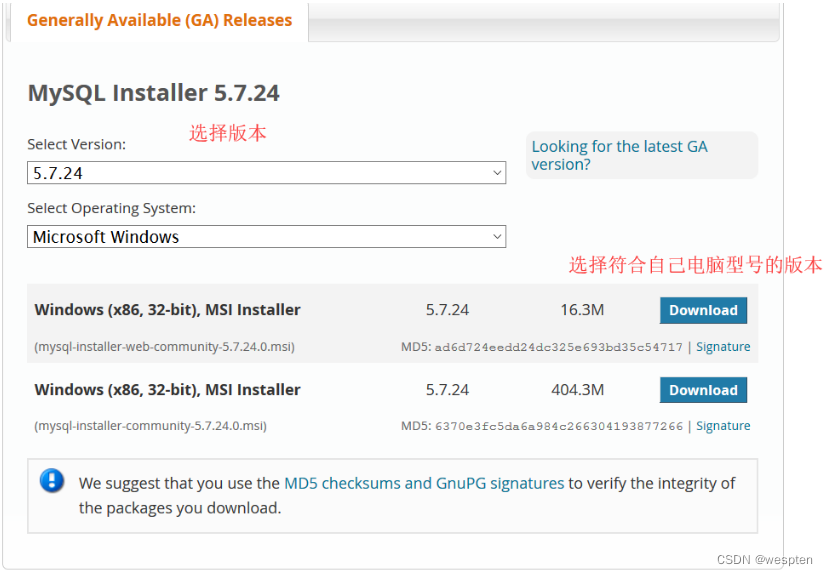This screenshot has width=828, height=576.
Task: Select filename text (mysql-installer-community-5.7.24.0.msi)
Action: [x=150, y=426]
